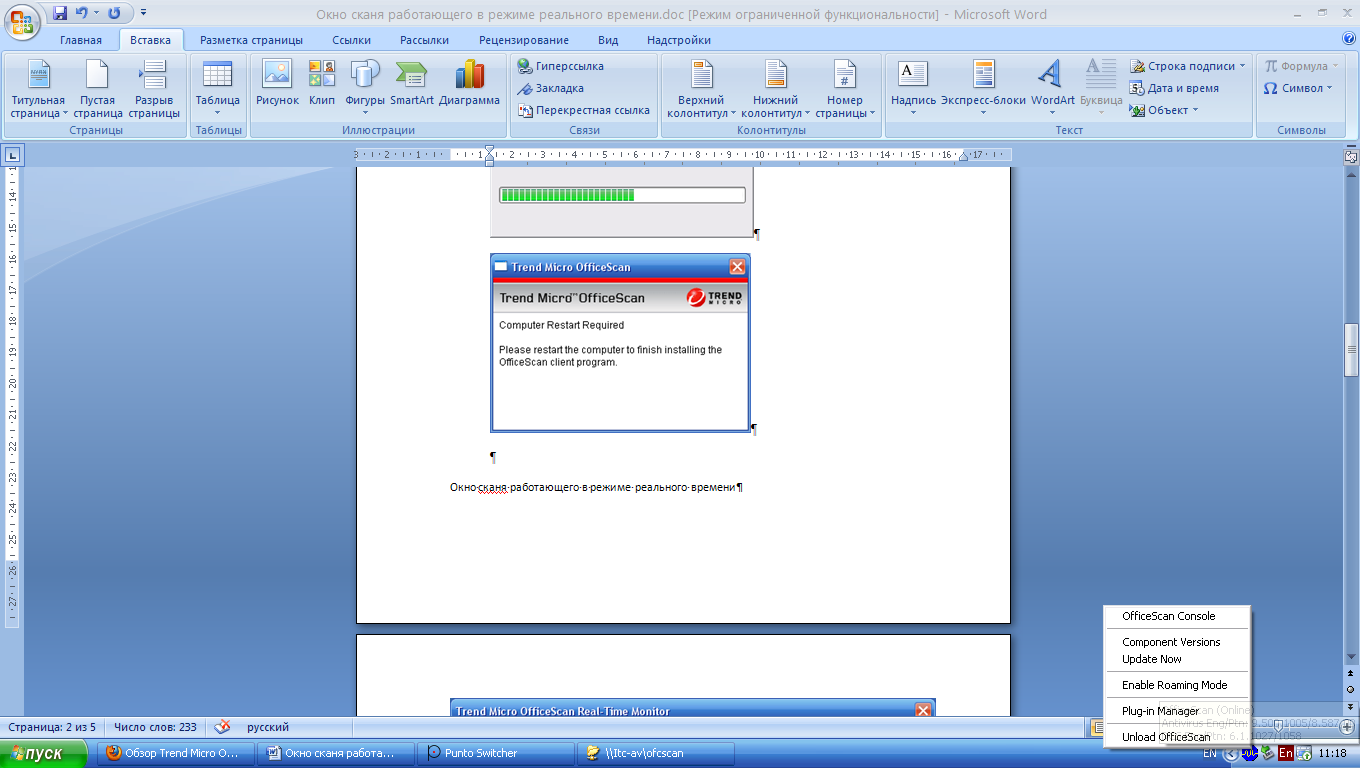Insert clip art (Клип)
This screenshot has width=1360, height=768.
tap(322, 83)
